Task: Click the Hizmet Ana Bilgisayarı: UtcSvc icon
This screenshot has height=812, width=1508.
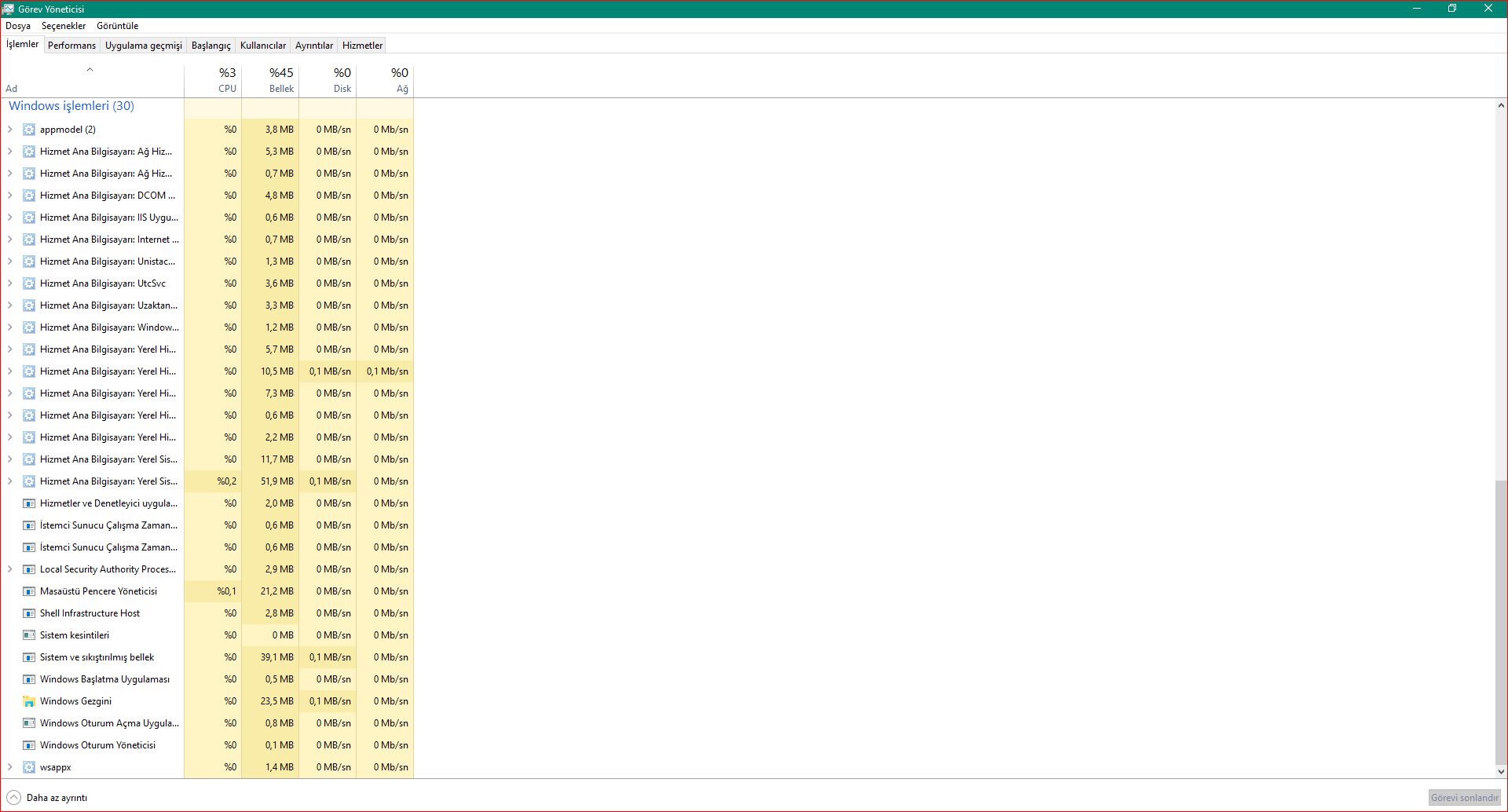Action: 29,283
